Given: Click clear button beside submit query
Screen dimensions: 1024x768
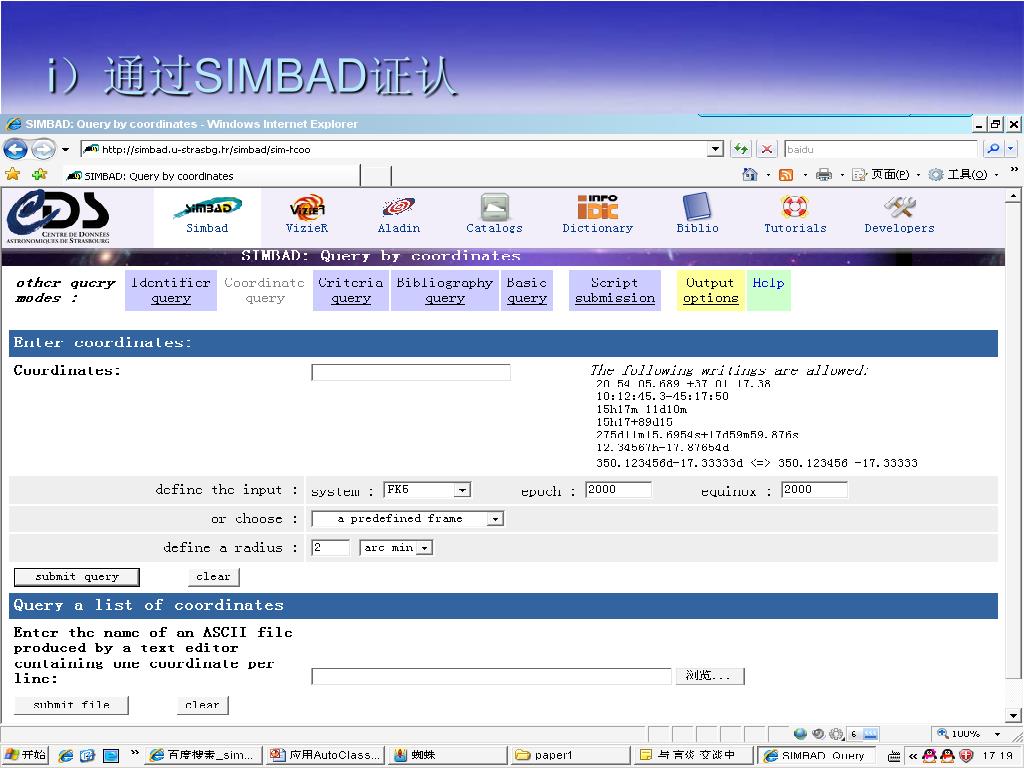Looking at the screenshot, I should point(214,577).
